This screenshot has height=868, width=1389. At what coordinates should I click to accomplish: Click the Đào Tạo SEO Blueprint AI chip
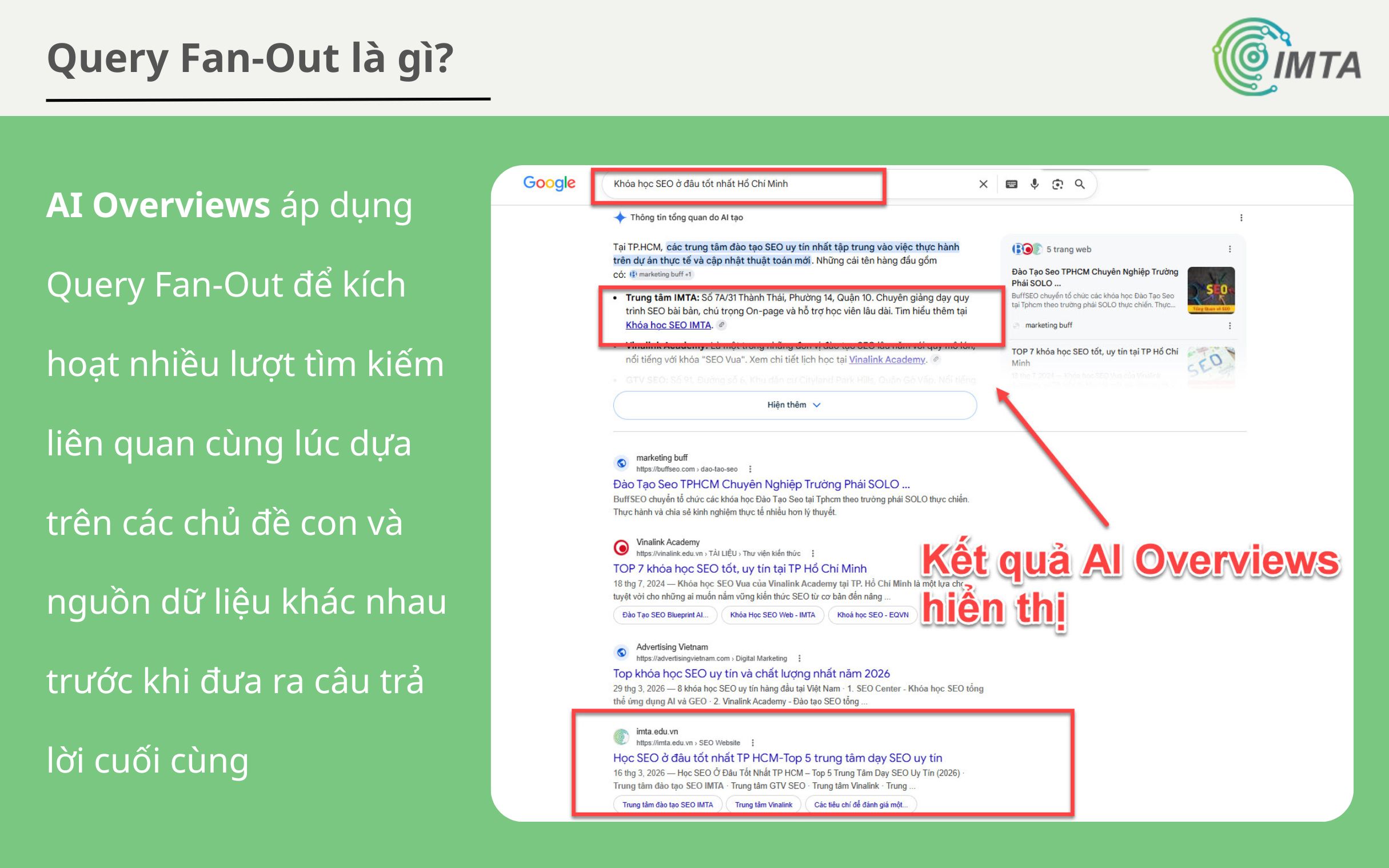[x=665, y=615]
